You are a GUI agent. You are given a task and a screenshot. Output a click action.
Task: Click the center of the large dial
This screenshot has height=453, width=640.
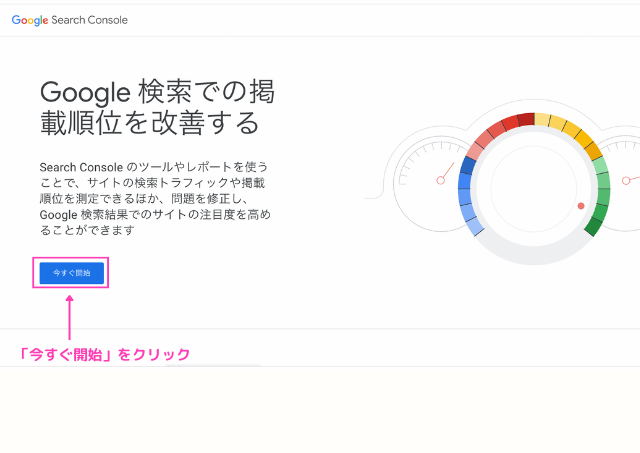(533, 189)
